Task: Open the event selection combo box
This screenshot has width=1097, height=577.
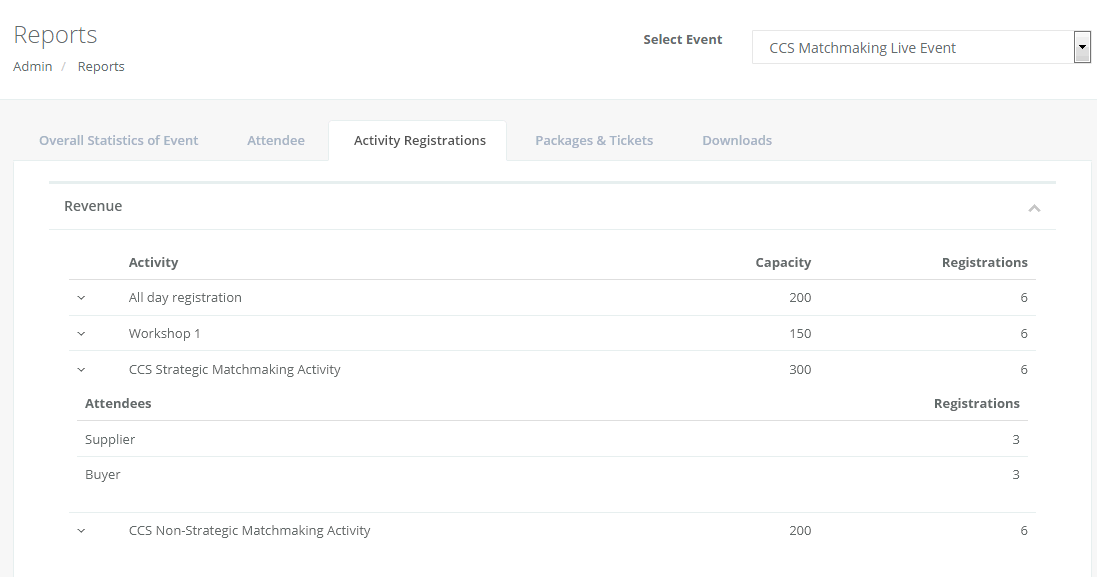Action: tap(915, 46)
